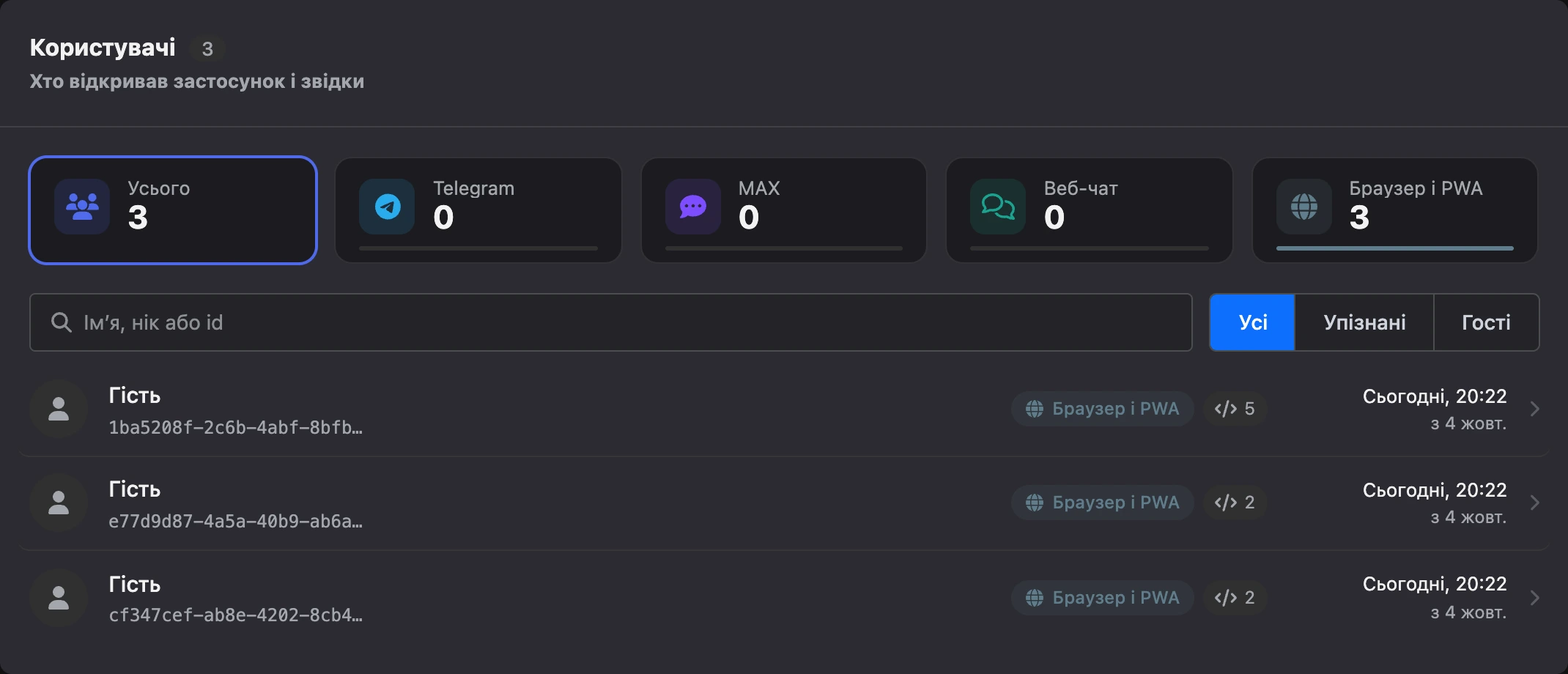Focus the Ім'я, нік або id search field
Viewport: 1568px width, 674px height.
tap(611, 322)
